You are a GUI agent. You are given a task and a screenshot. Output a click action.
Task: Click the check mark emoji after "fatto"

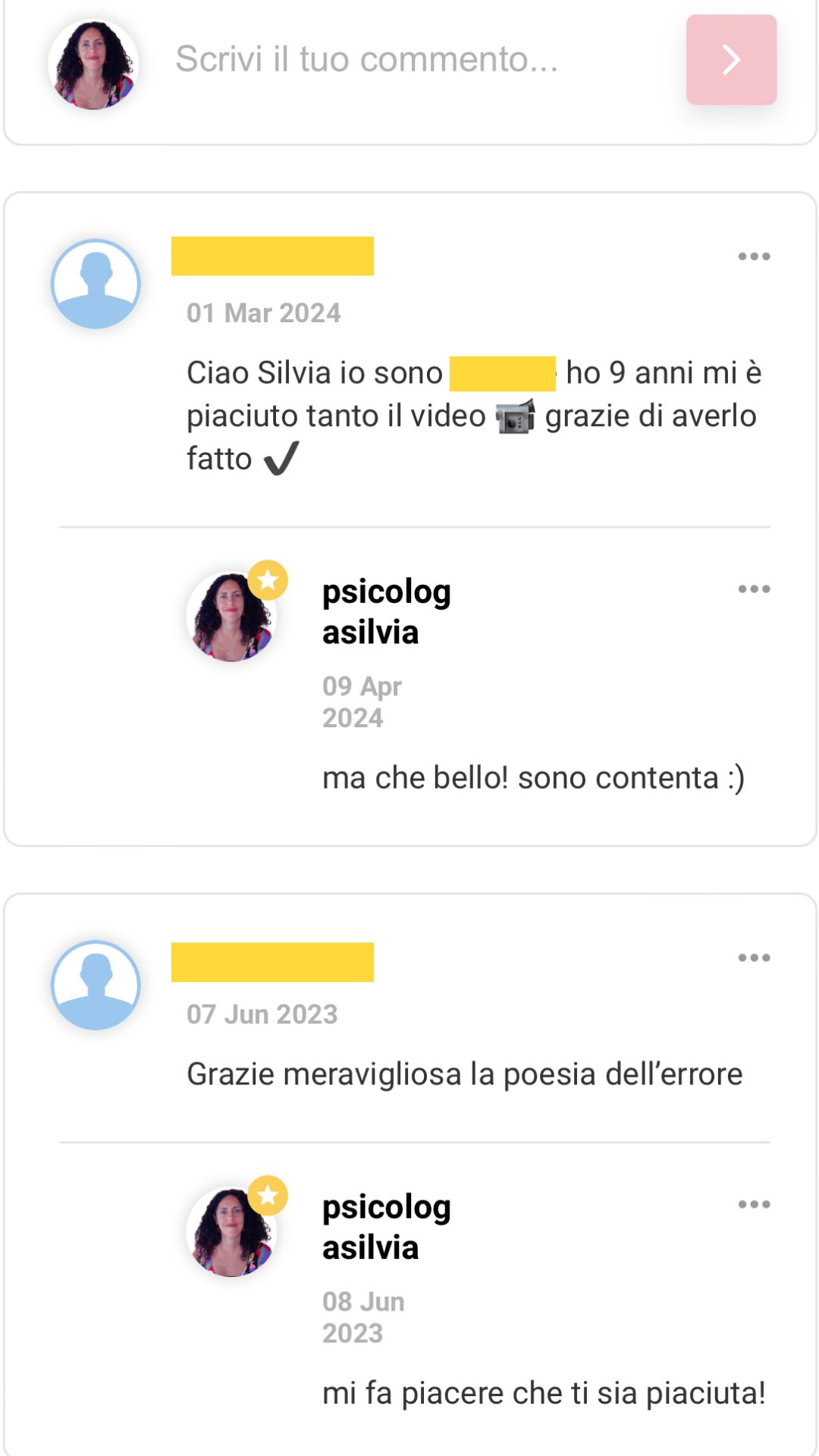281,458
